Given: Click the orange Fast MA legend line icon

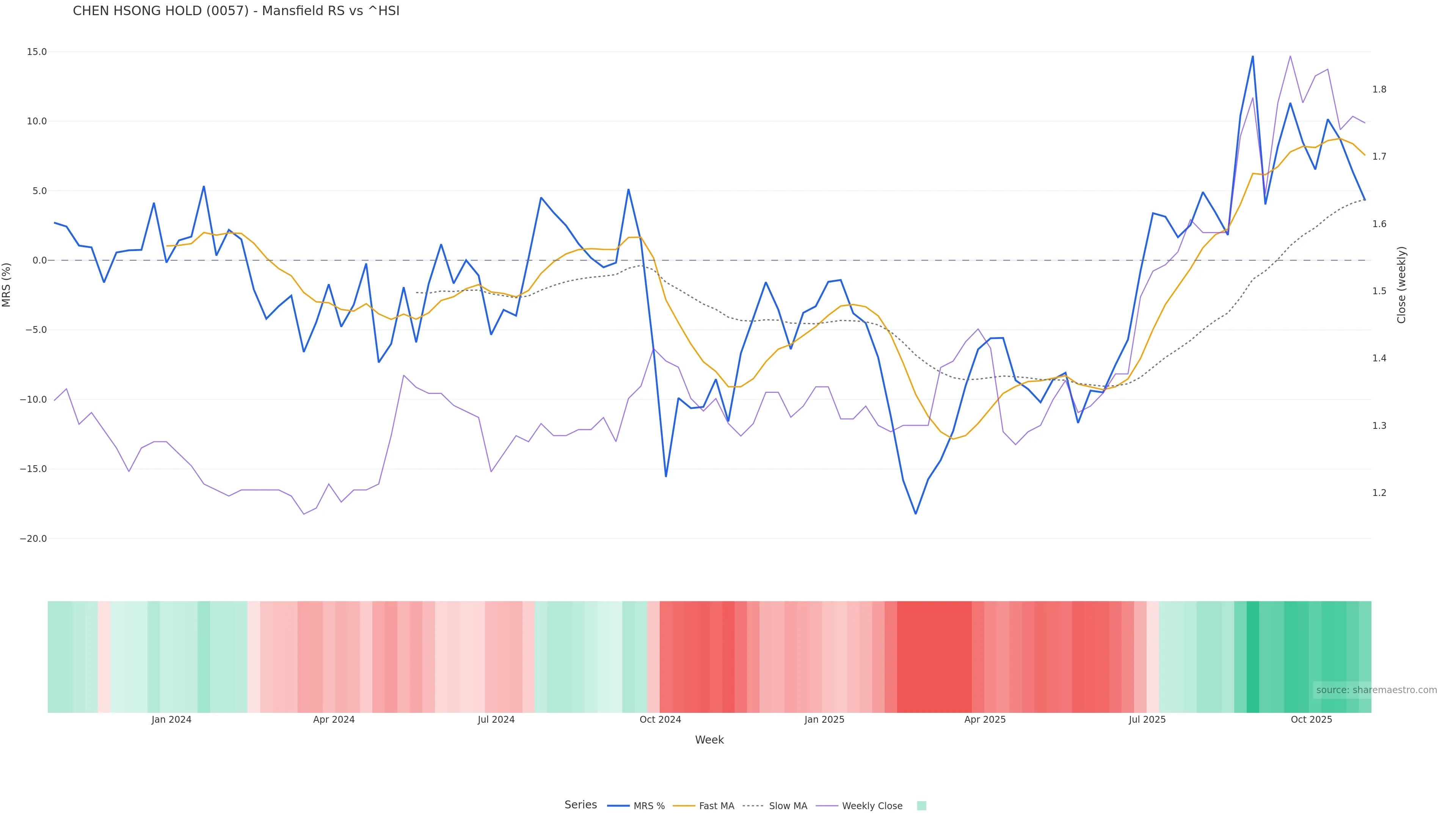Looking at the screenshot, I should tap(684, 806).
